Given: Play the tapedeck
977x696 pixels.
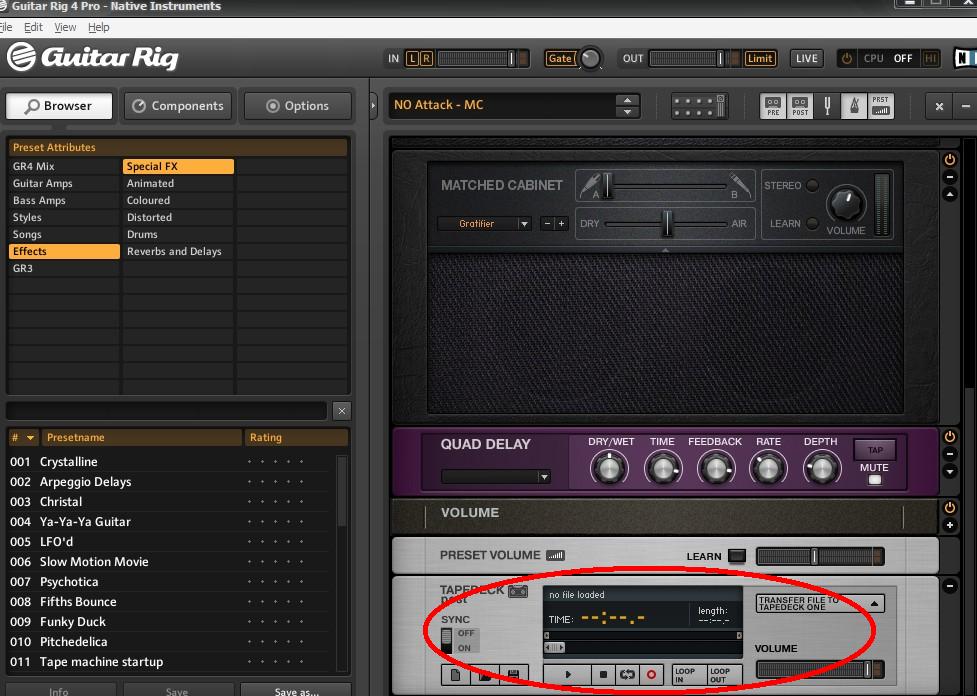Looking at the screenshot, I should 568,674.
